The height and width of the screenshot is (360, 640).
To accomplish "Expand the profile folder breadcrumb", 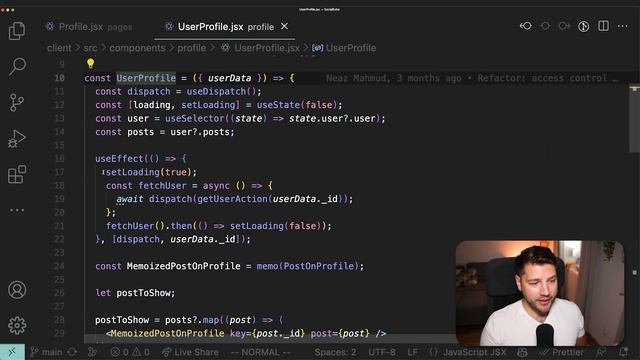I will click(x=191, y=48).
